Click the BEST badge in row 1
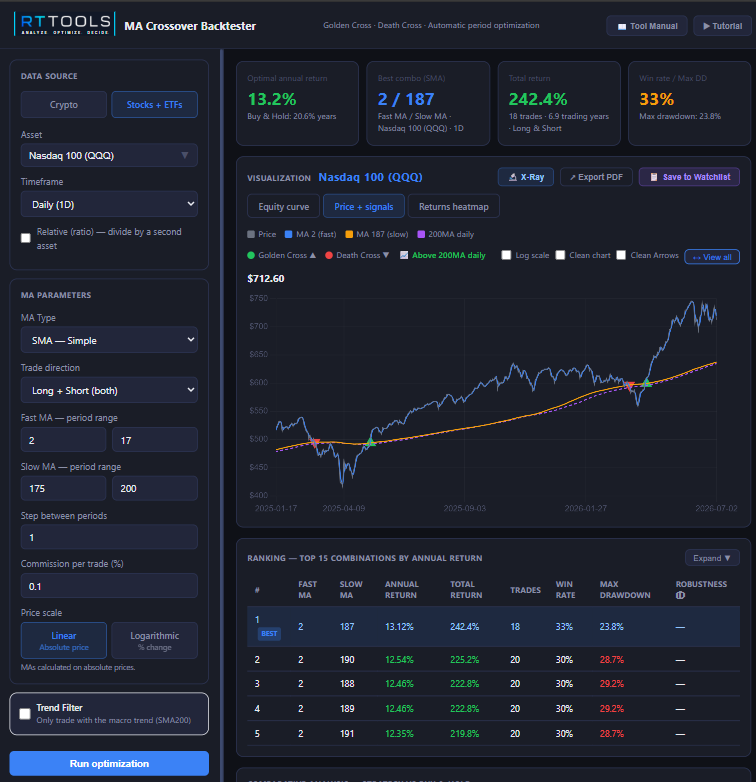The height and width of the screenshot is (782, 756). (x=269, y=634)
